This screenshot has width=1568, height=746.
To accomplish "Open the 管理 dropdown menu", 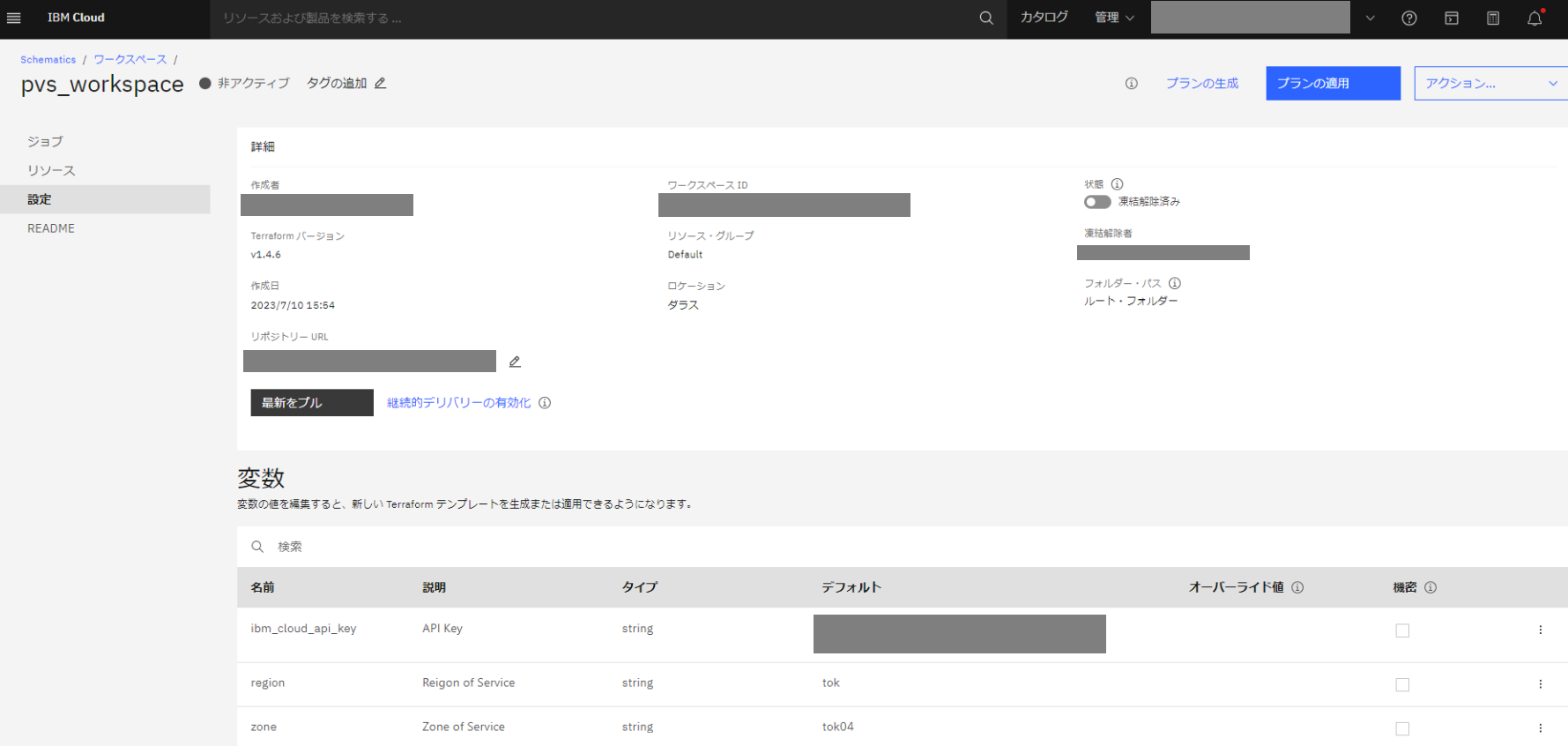I will pyautogui.click(x=1114, y=18).
